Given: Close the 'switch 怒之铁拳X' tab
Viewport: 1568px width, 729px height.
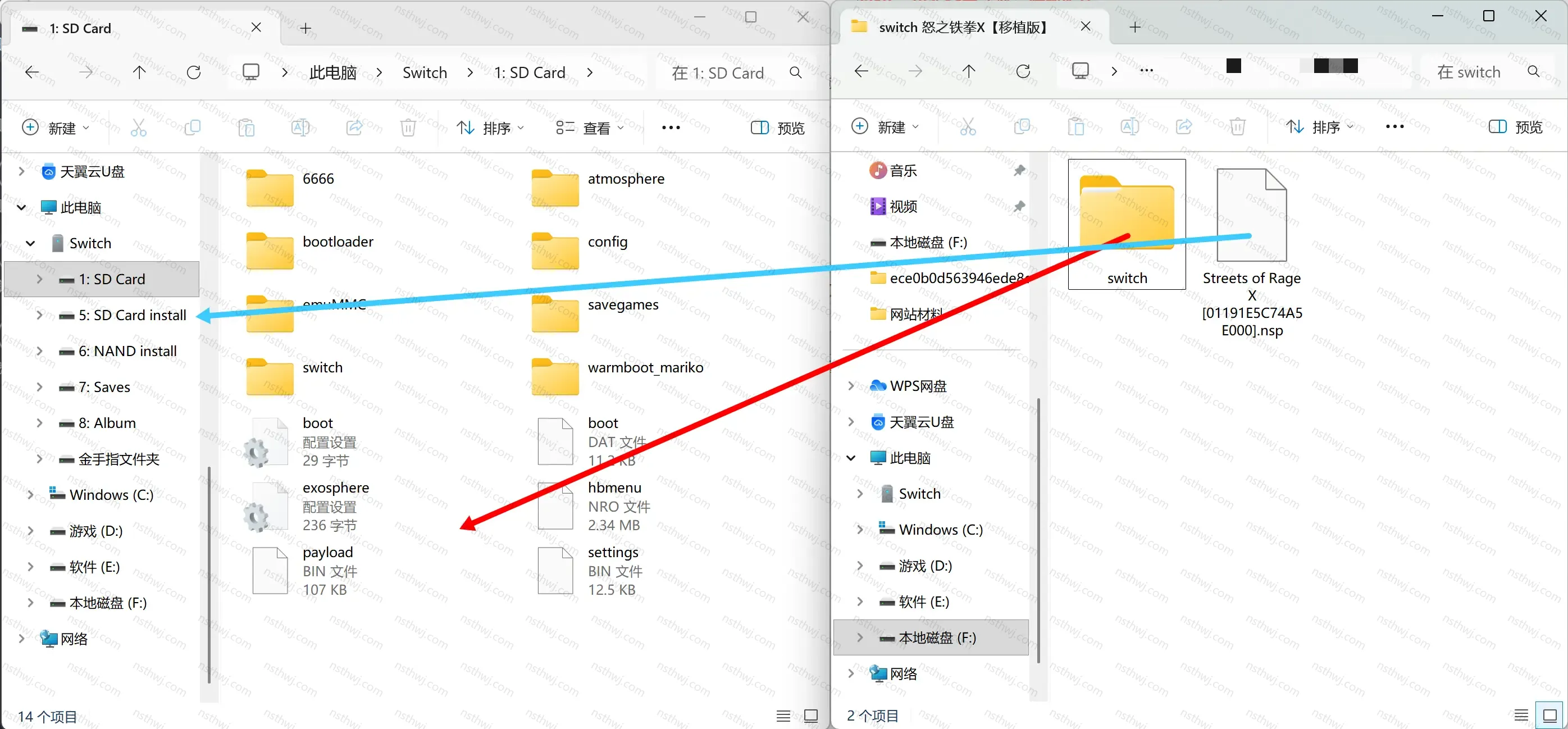Looking at the screenshot, I should (1086, 27).
